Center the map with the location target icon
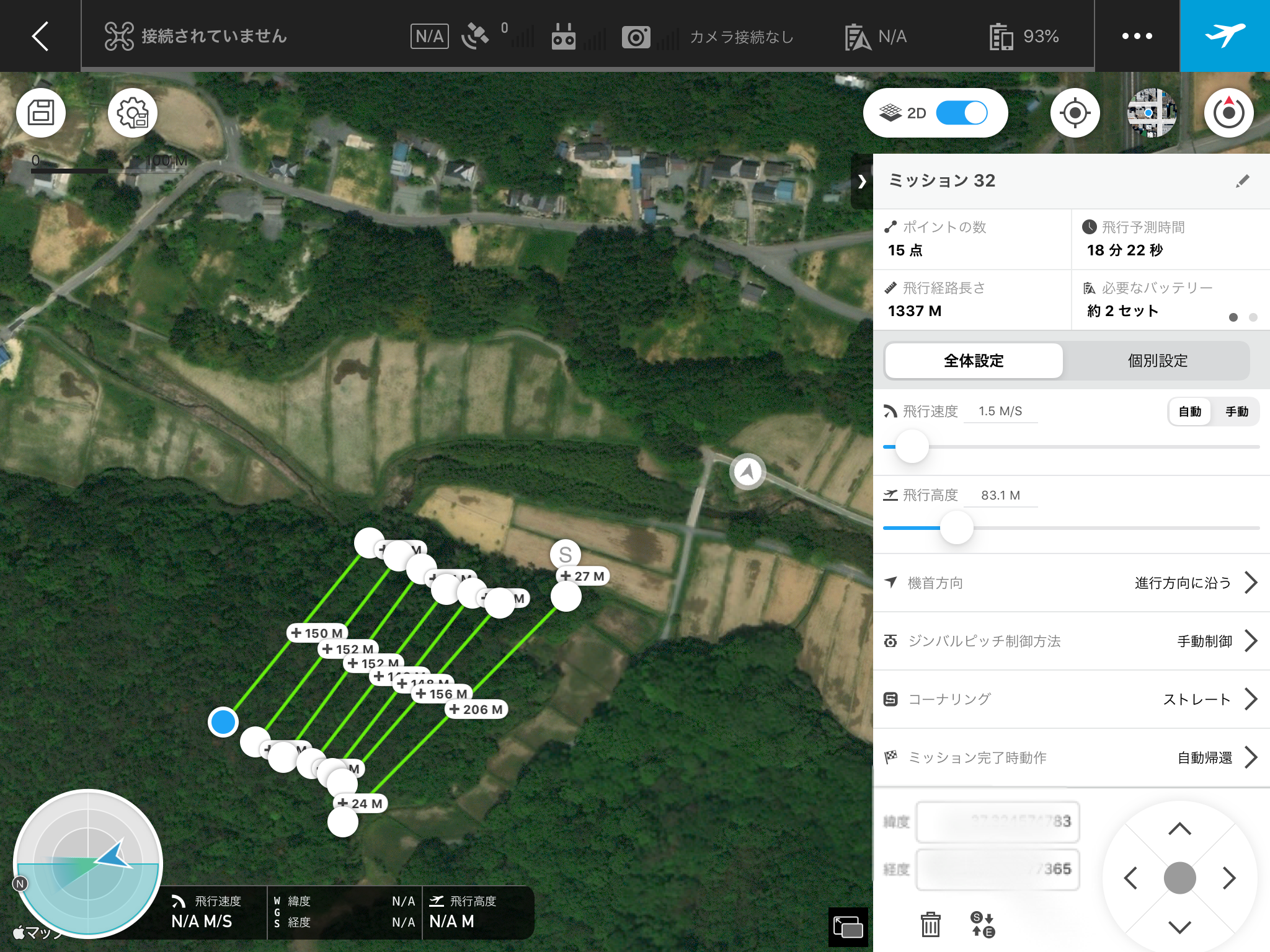 (1075, 113)
